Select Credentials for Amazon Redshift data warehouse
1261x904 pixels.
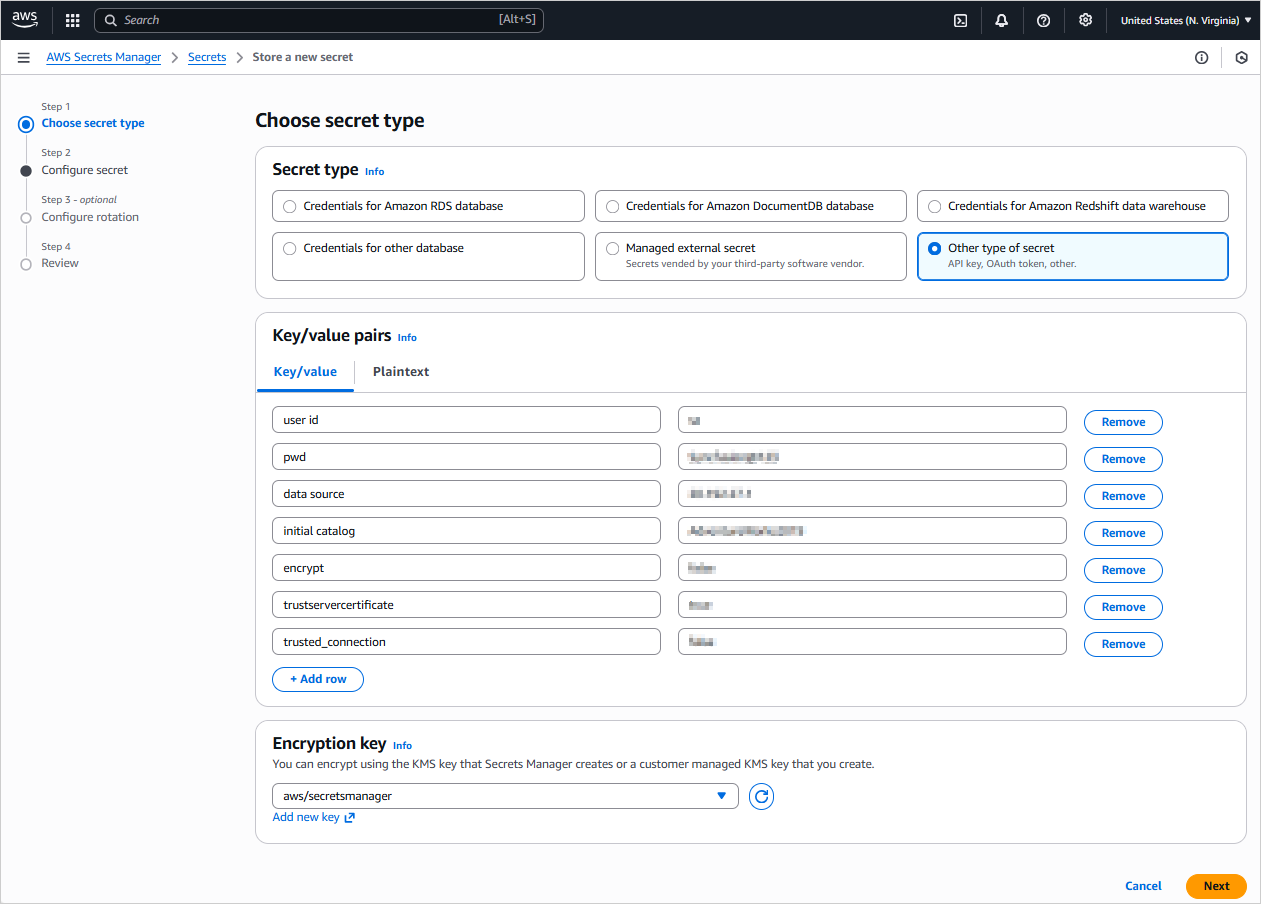(934, 206)
